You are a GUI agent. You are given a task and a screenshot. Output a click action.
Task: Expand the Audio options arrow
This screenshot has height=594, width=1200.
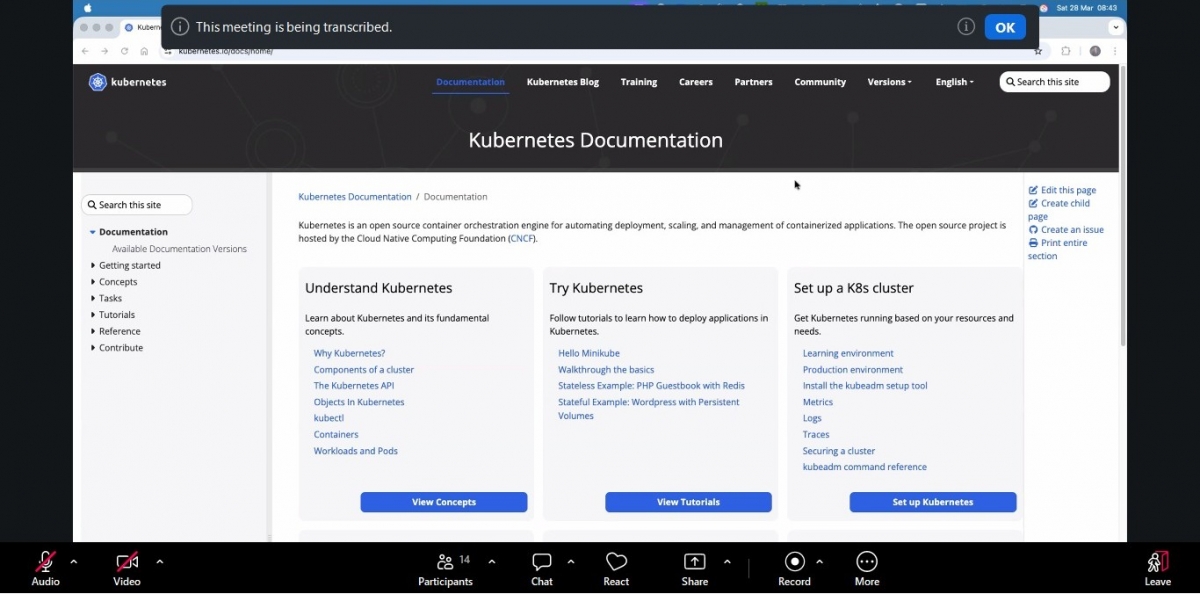(74, 561)
